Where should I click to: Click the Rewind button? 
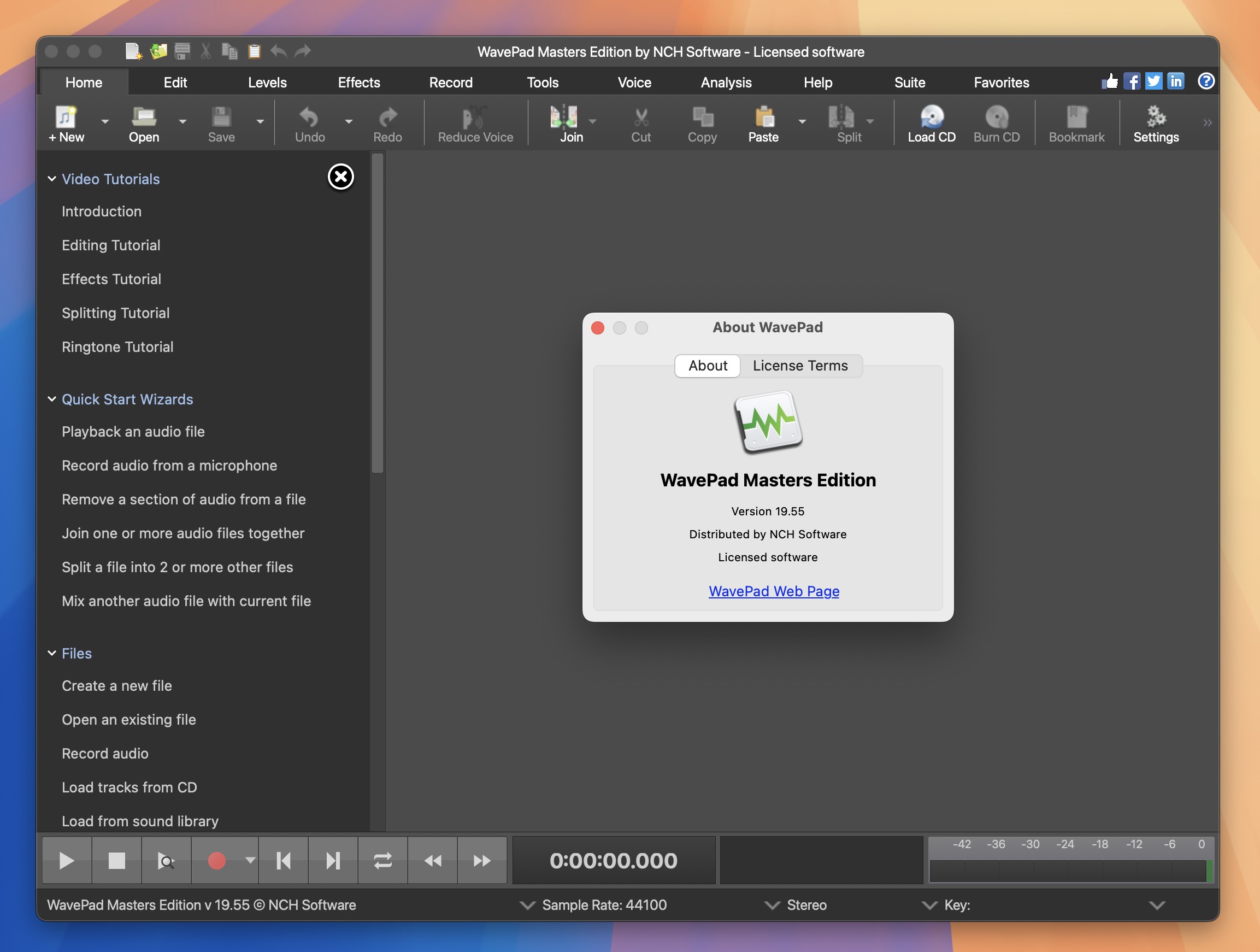(432, 860)
